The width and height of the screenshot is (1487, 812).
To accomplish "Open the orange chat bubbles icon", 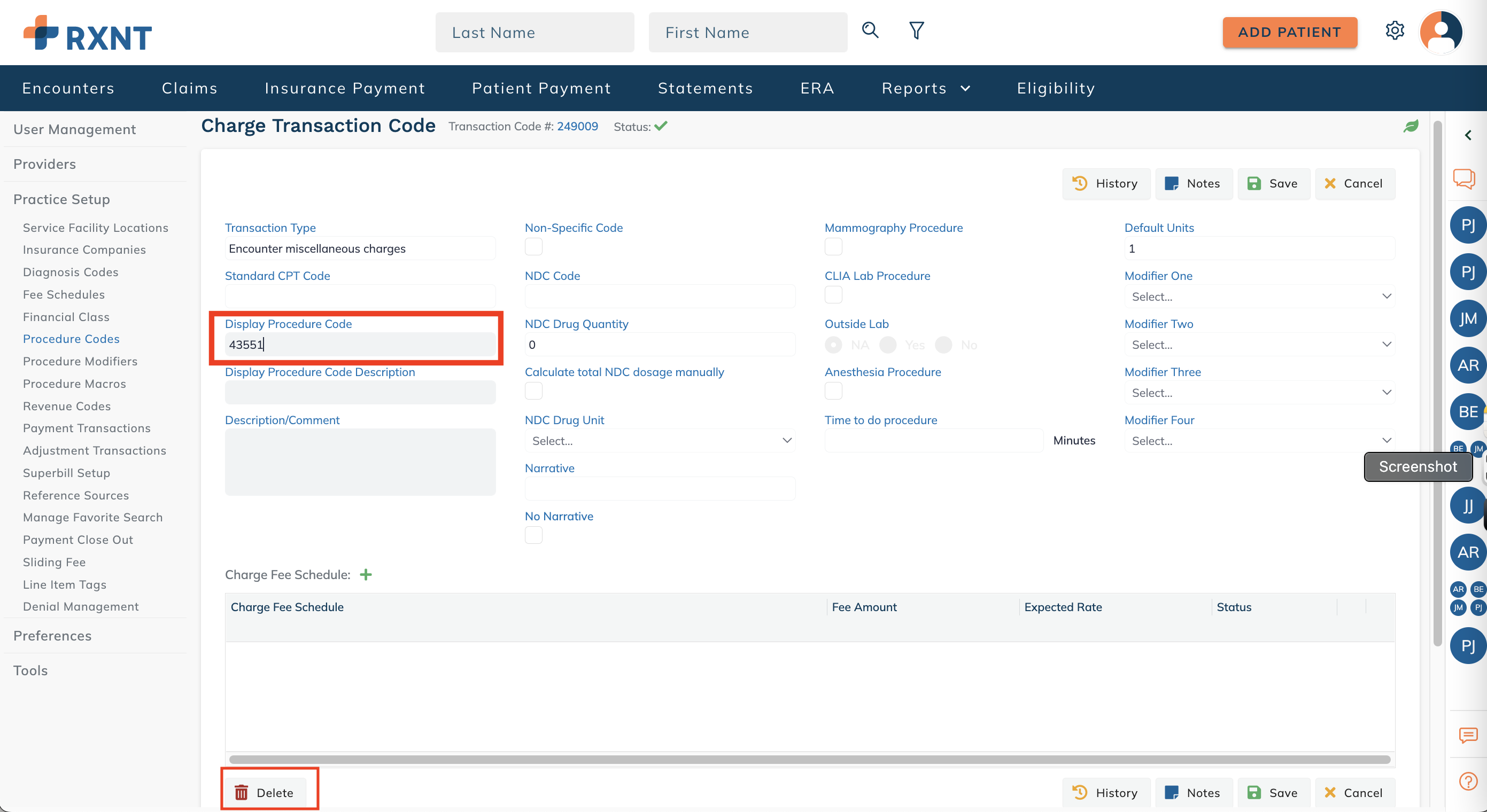I will point(1464,179).
